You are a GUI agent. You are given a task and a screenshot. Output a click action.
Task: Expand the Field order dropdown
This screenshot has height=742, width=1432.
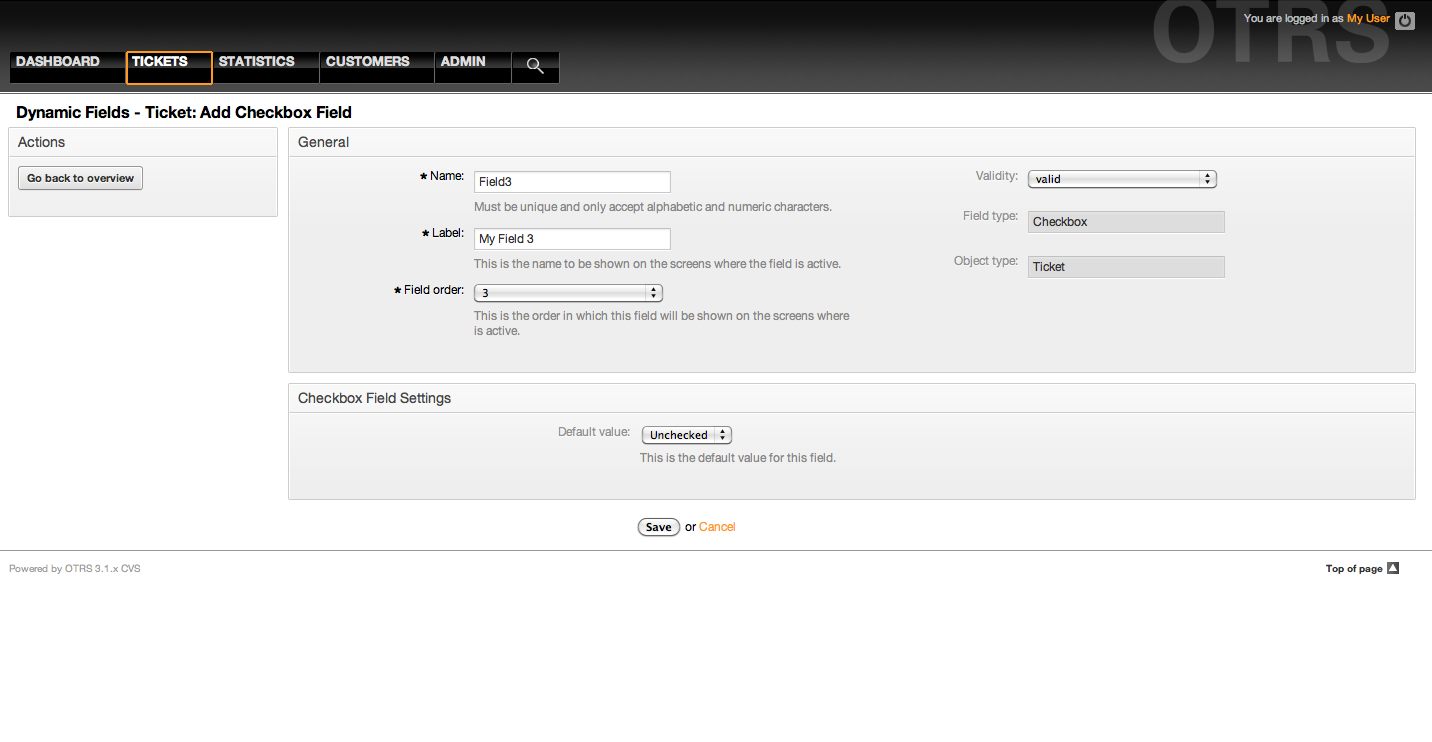pos(568,293)
